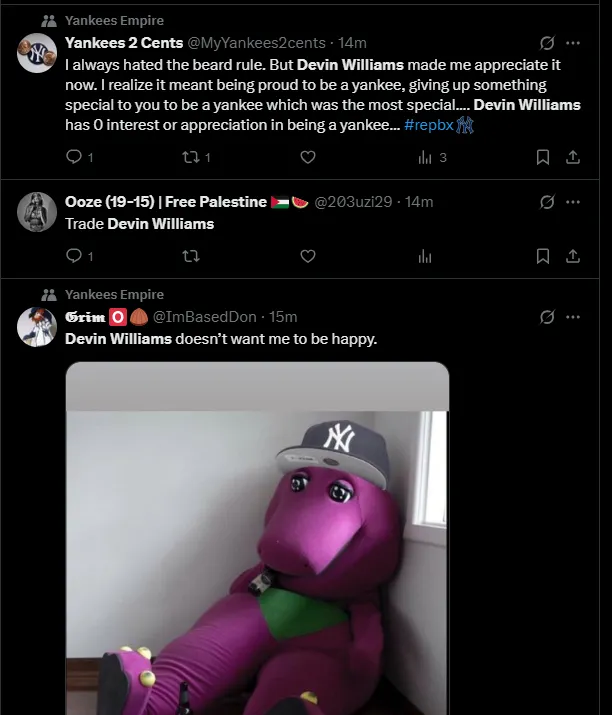Open the Yankees Empire community above Grim's post

click(x=114, y=295)
